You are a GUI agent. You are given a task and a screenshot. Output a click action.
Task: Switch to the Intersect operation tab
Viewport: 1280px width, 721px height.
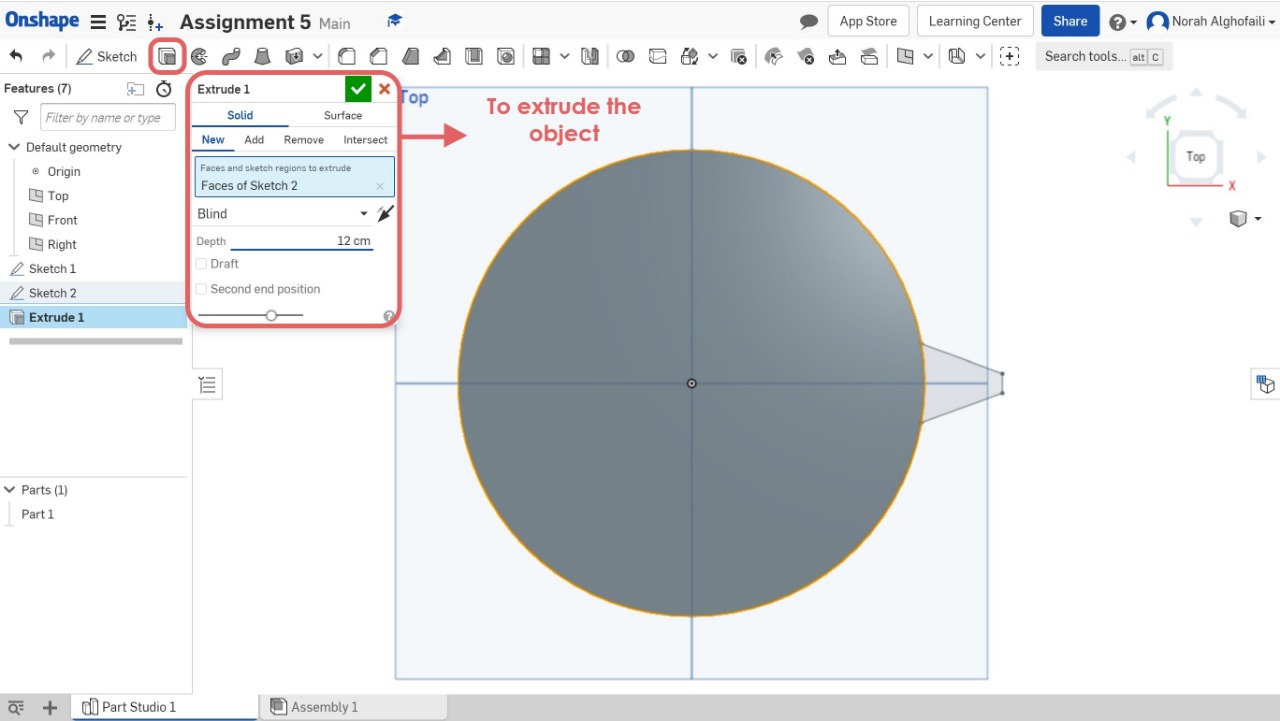365,140
